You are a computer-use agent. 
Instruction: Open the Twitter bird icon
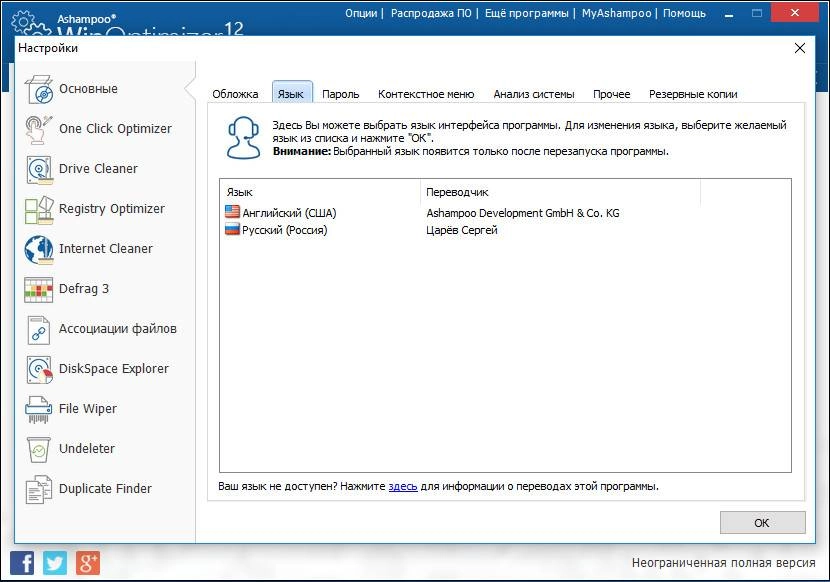(55, 563)
